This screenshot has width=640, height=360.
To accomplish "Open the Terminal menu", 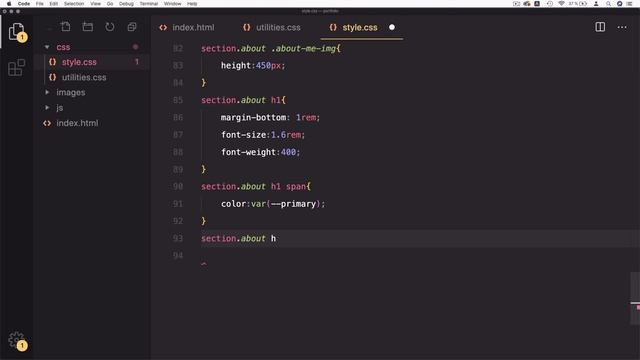I will tap(149, 4).
